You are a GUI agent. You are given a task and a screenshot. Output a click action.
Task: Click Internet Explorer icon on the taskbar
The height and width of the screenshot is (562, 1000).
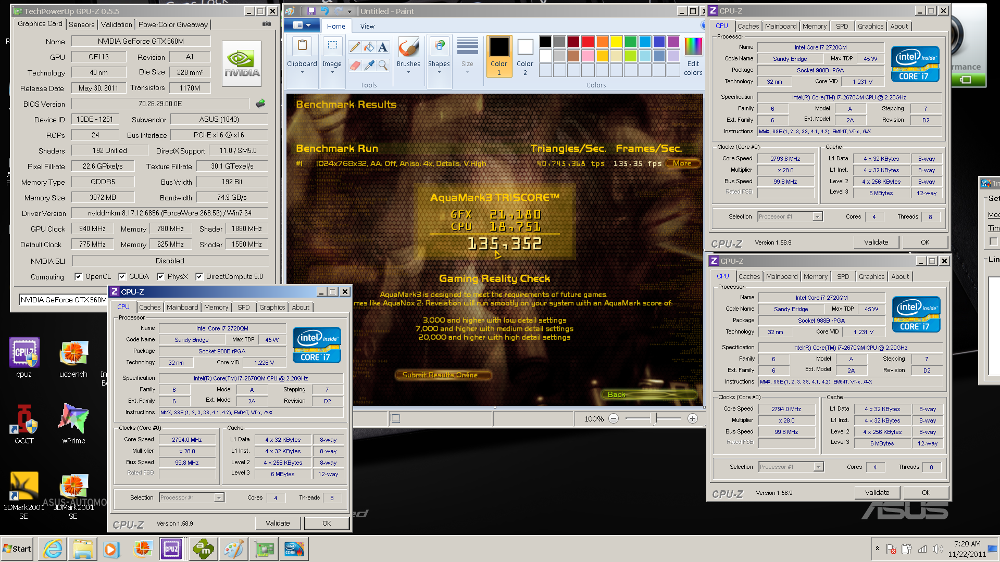point(53,549)
